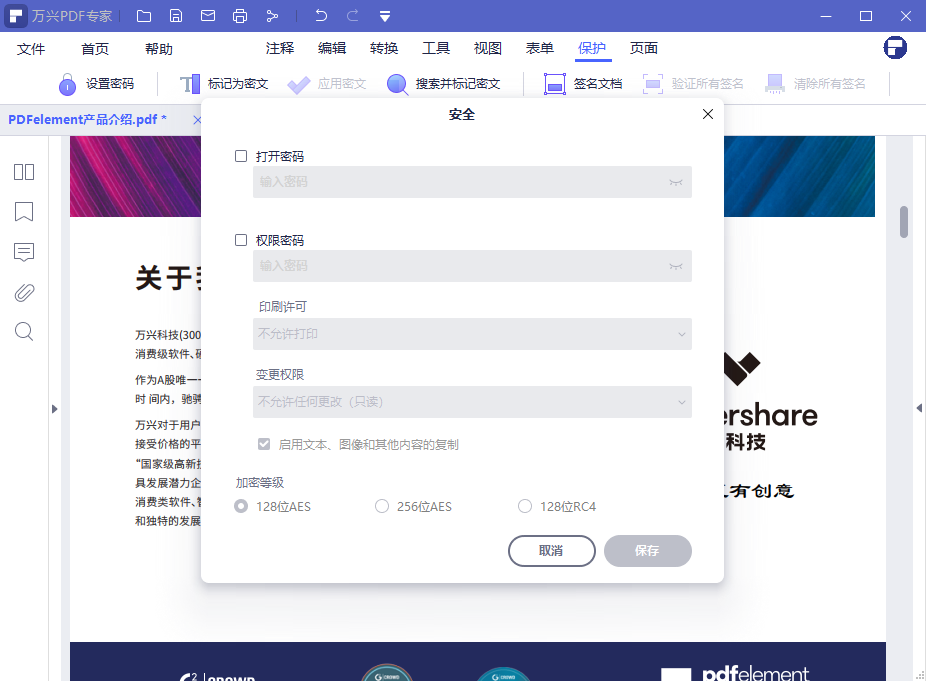Image resolution: width=926 pixels, height=681 pixels.
Task: Enable the 打开密码 checkbox
Action: pos(241,156)
